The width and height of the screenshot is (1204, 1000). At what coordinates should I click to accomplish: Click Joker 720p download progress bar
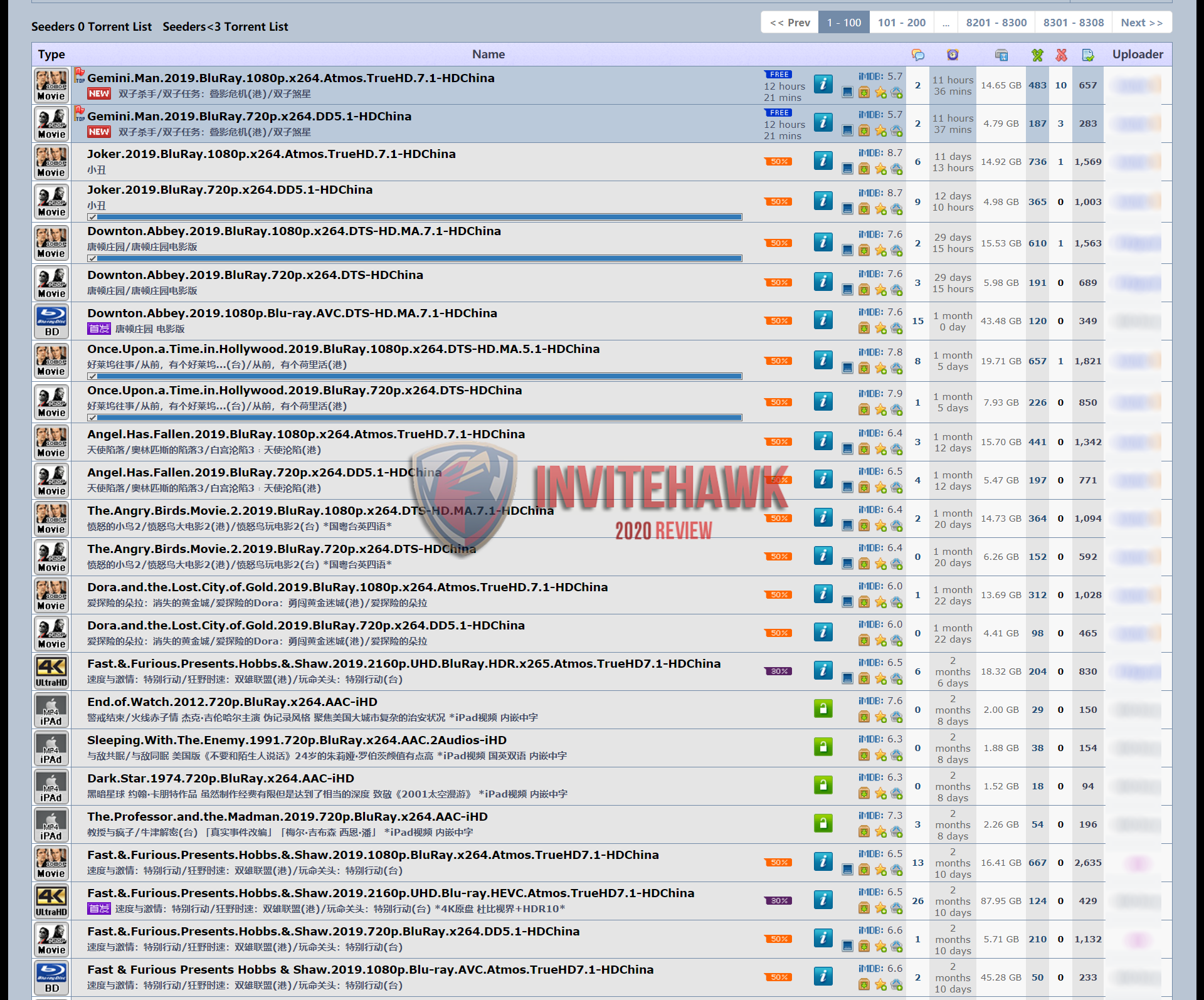[415, 217]
